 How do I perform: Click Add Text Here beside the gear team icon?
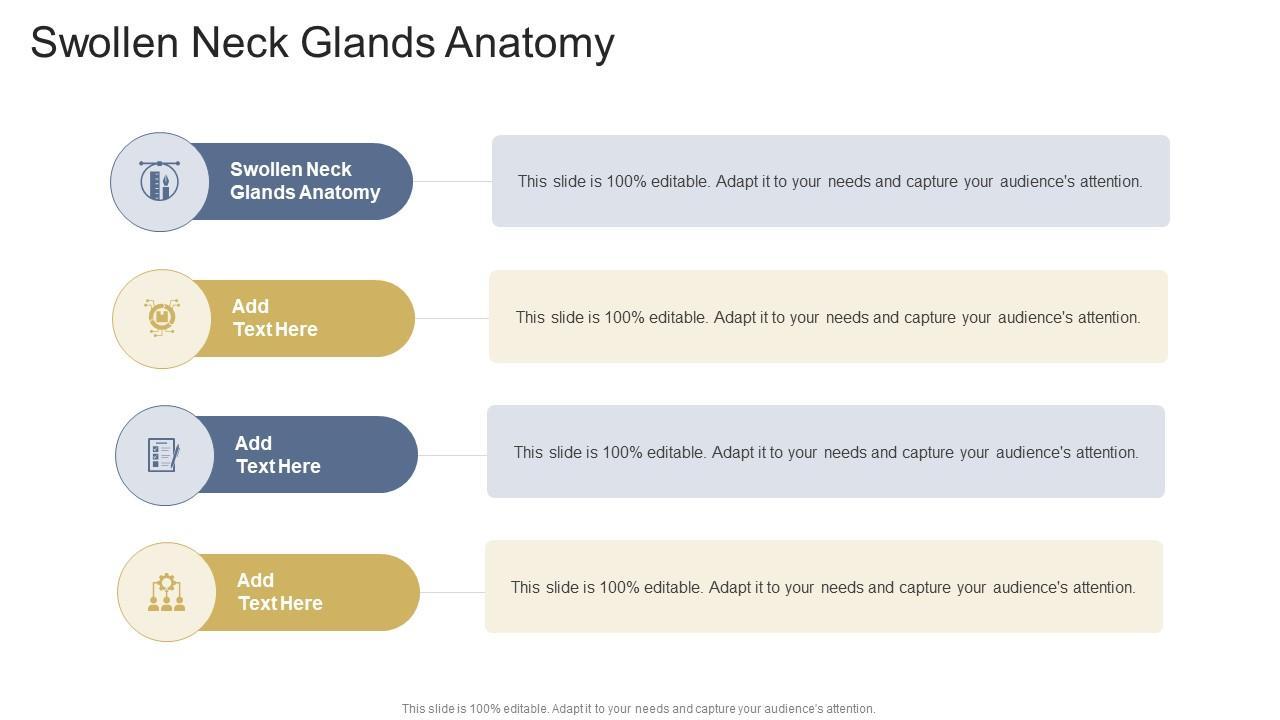coord(280,592)
